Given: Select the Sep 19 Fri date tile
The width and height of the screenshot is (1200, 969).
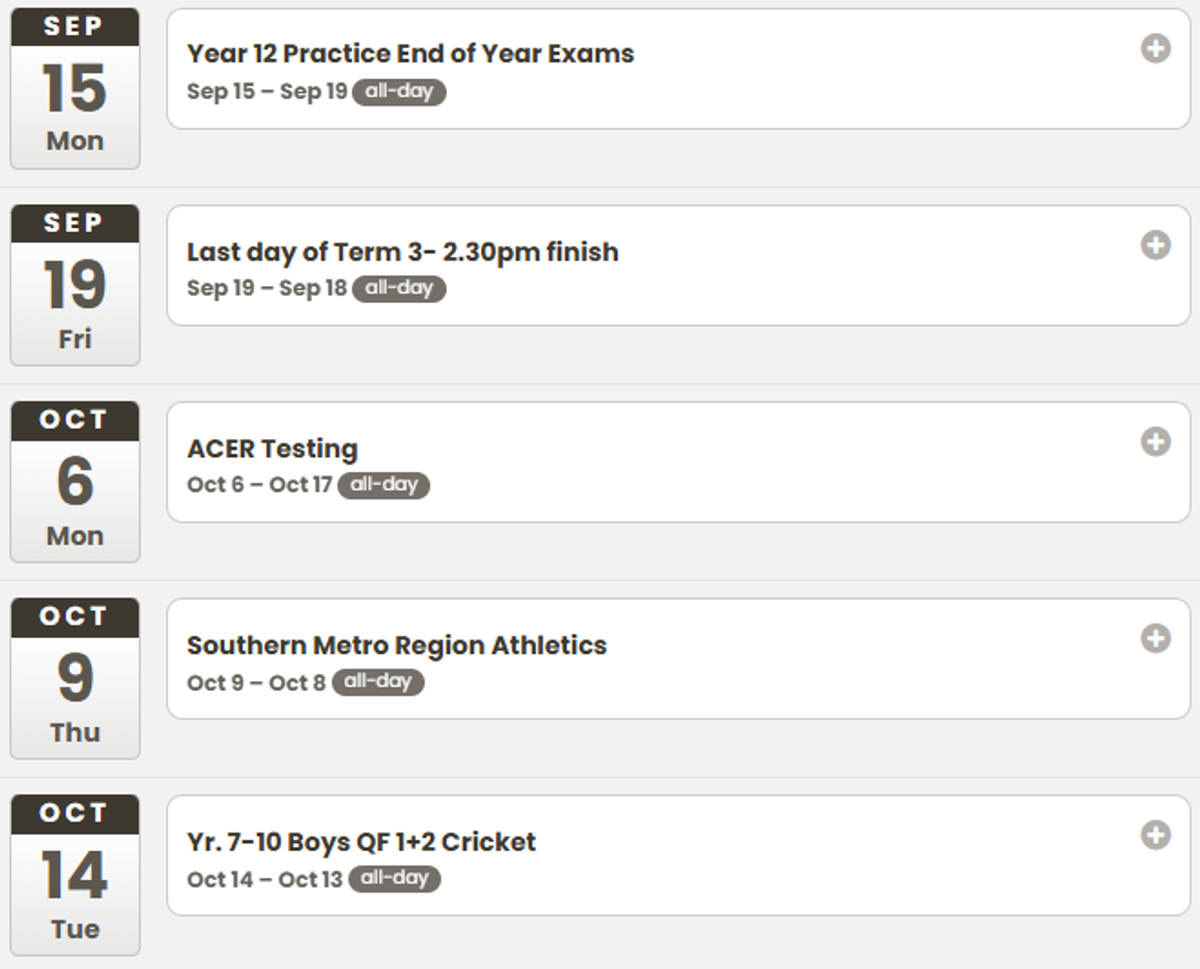Looking at the screenshot, I should [x=75, y=286].
